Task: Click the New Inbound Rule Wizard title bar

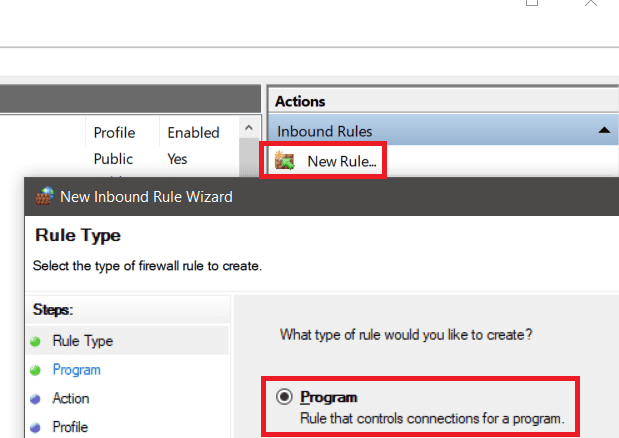Action: click(321, 197)
